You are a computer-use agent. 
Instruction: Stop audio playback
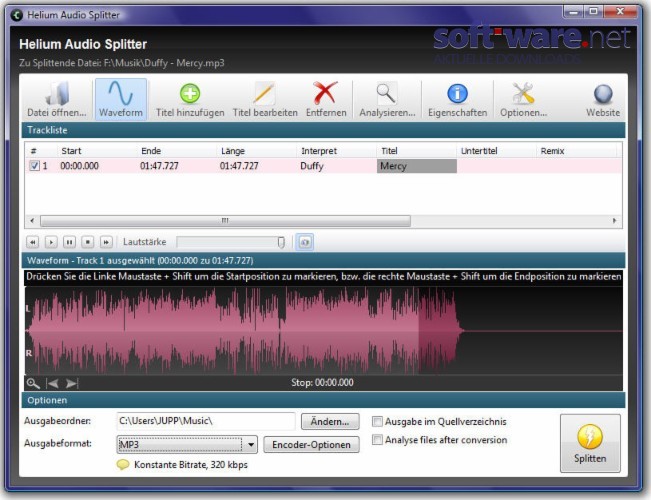pyautogui.click(x=88, y=242)
